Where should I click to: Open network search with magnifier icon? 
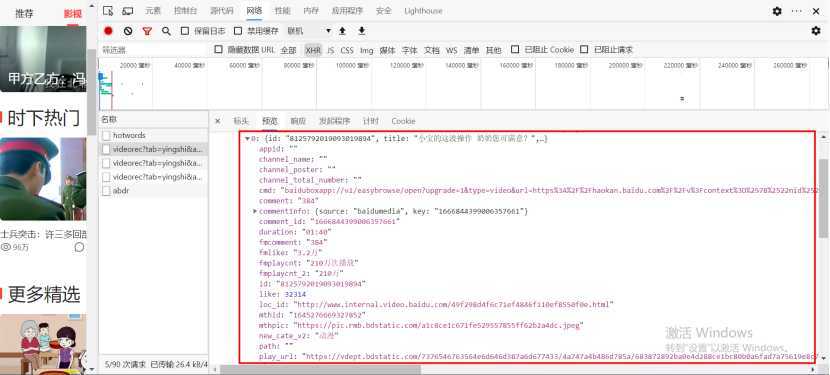pyautogui.click(x=166, y=31)
